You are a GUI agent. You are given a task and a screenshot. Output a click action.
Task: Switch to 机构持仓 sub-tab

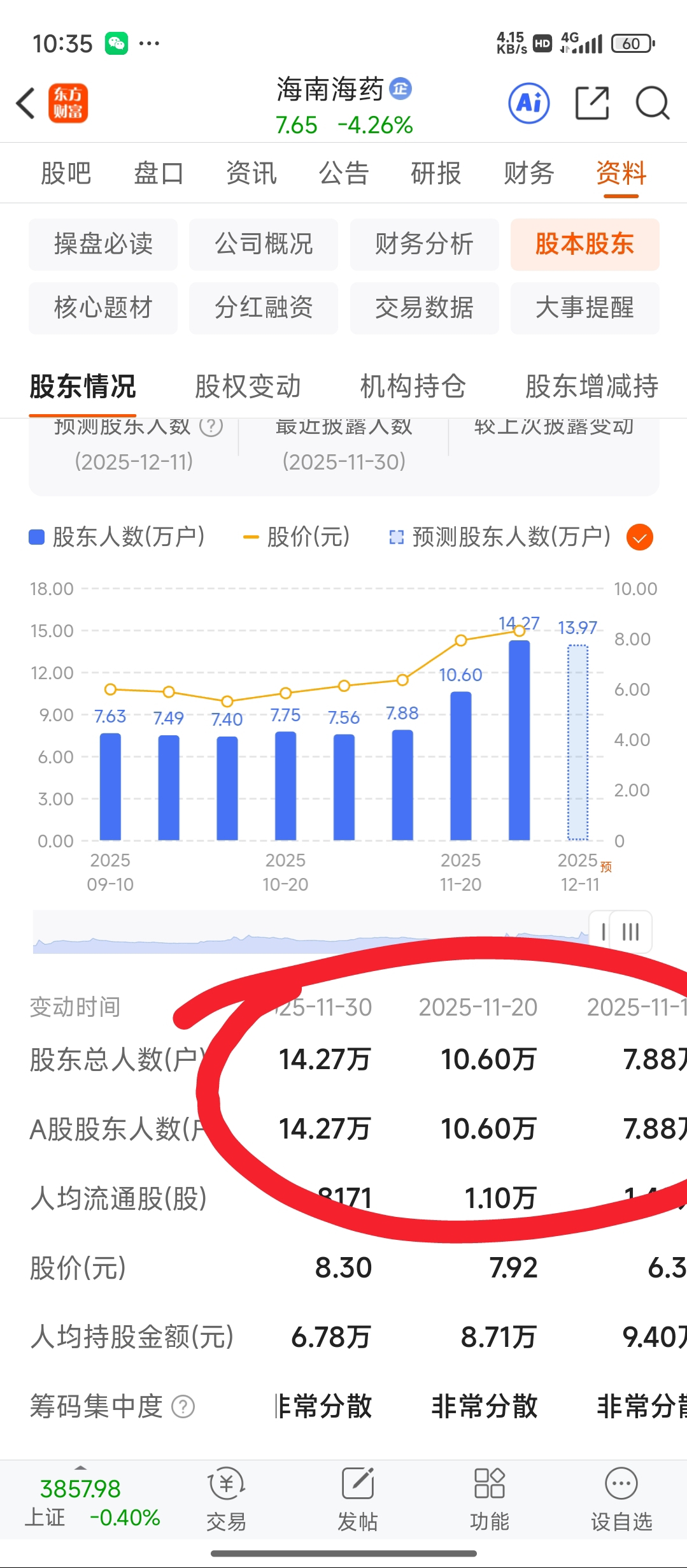pyautogui.click(x=413, y=386)
